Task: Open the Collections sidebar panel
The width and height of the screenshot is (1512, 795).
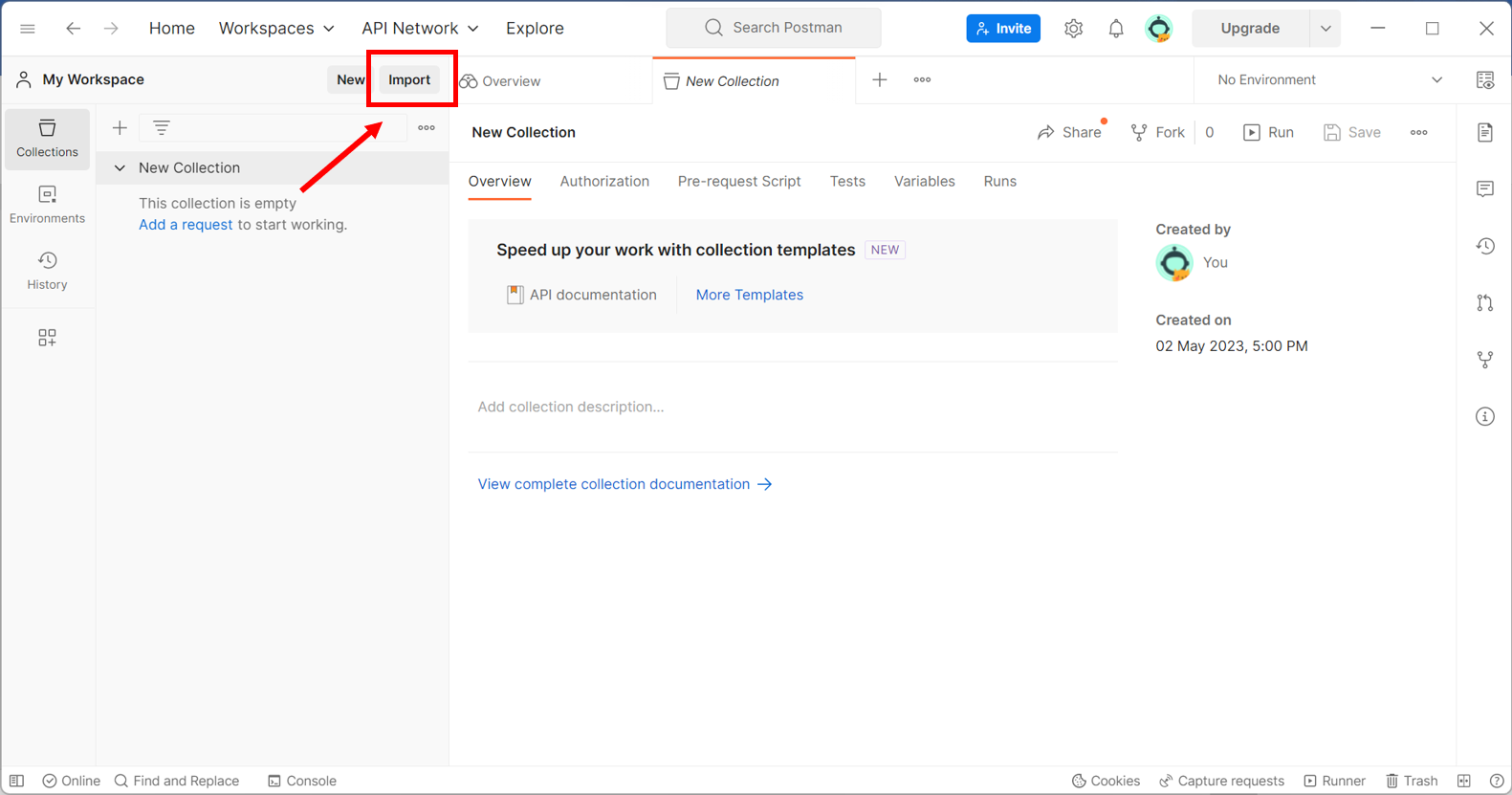Action: [x=47, y=139]
